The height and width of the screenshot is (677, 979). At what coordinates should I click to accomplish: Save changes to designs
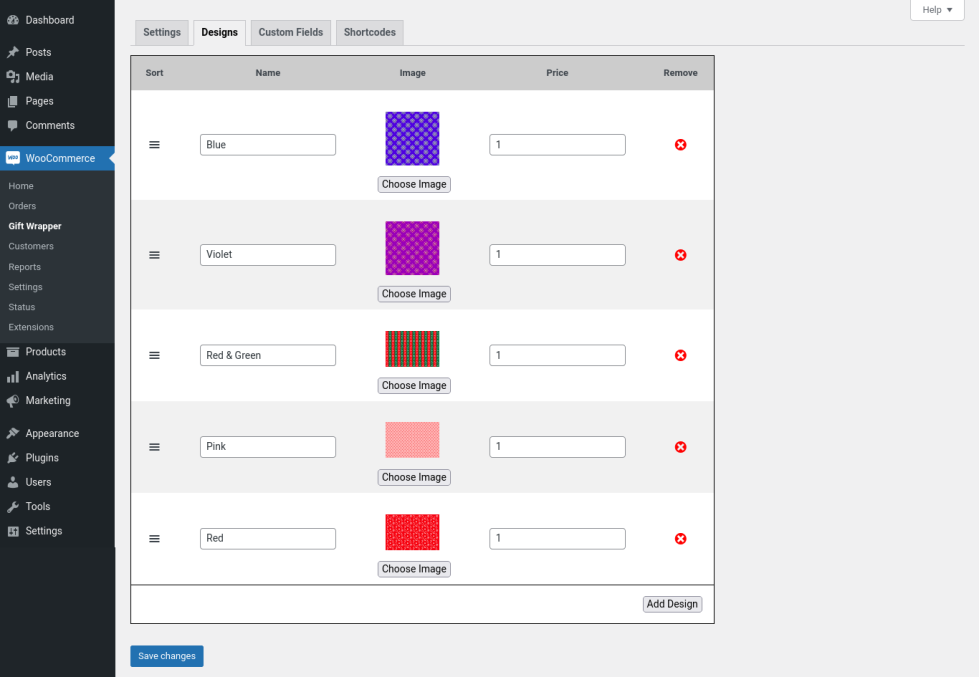(x=166, y=656)
